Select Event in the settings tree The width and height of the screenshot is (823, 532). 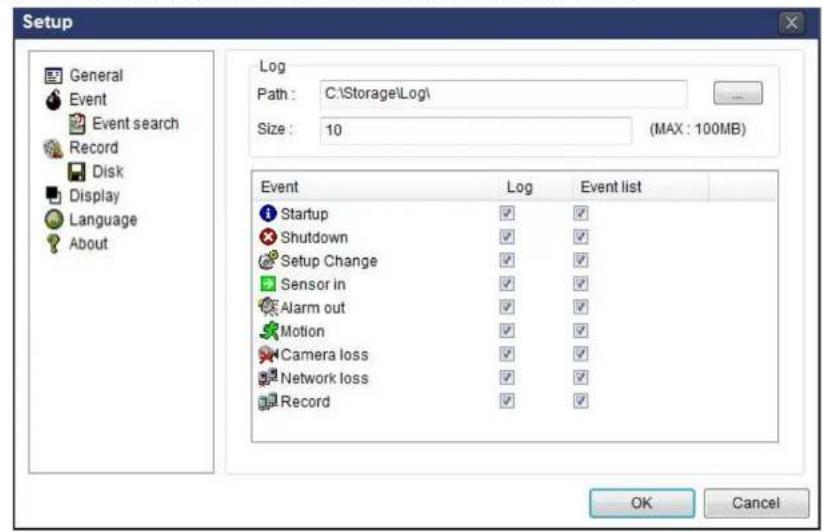pyautogui.click(x=88, y=99)
